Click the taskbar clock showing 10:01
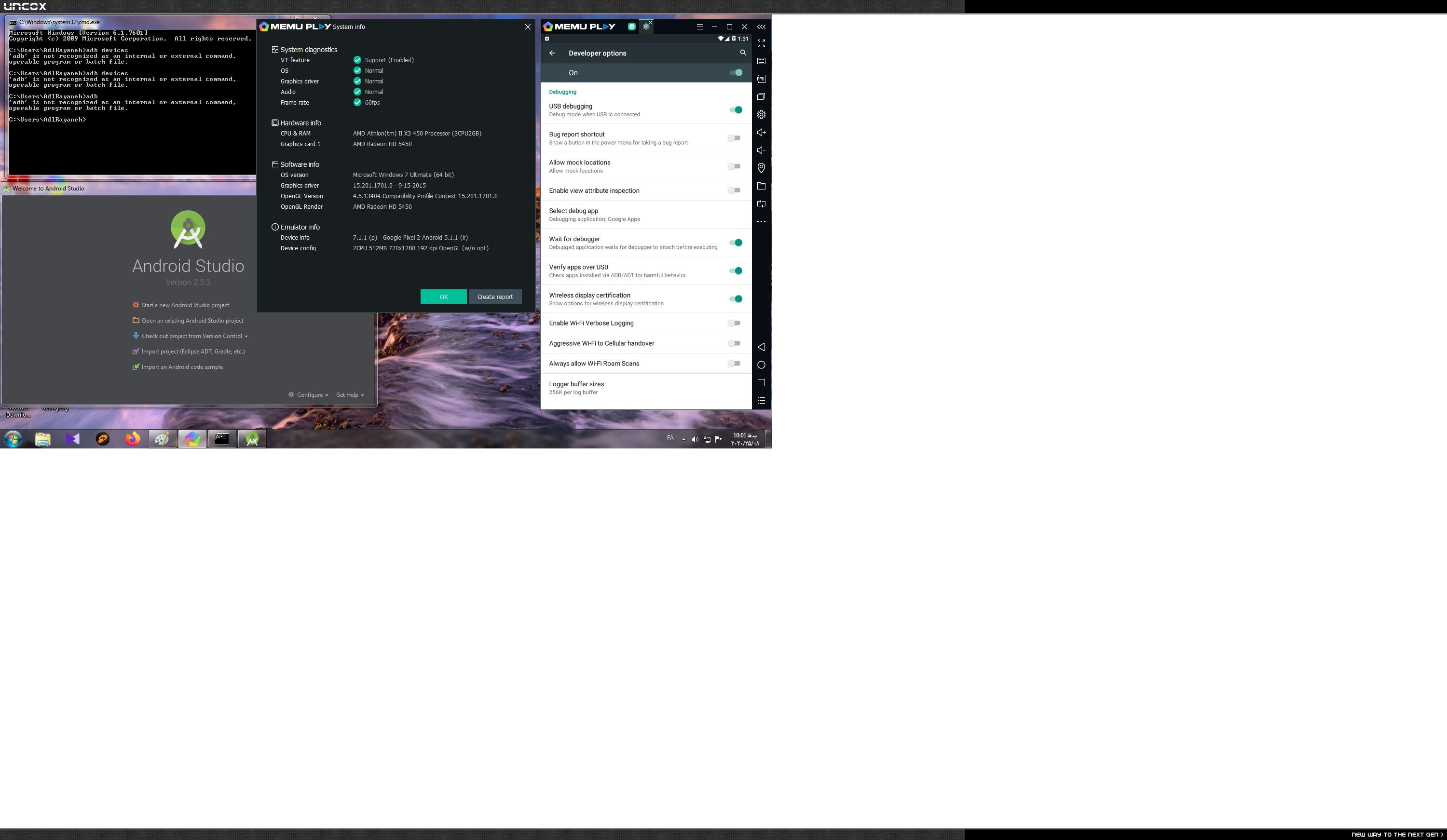This screenshot has width=1447, height=840. [x=745, y=439]
